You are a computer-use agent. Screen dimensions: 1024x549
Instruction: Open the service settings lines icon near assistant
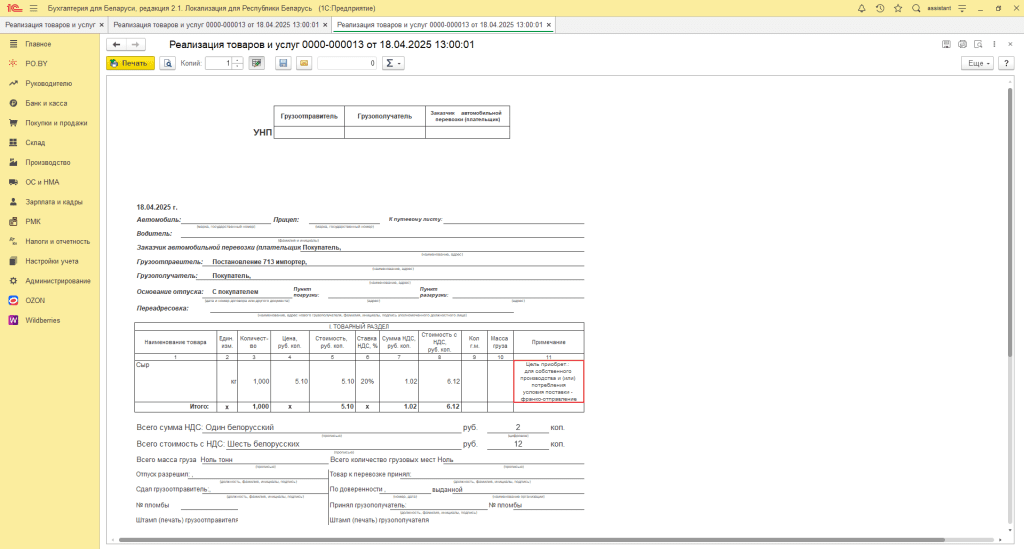[962, 8]
